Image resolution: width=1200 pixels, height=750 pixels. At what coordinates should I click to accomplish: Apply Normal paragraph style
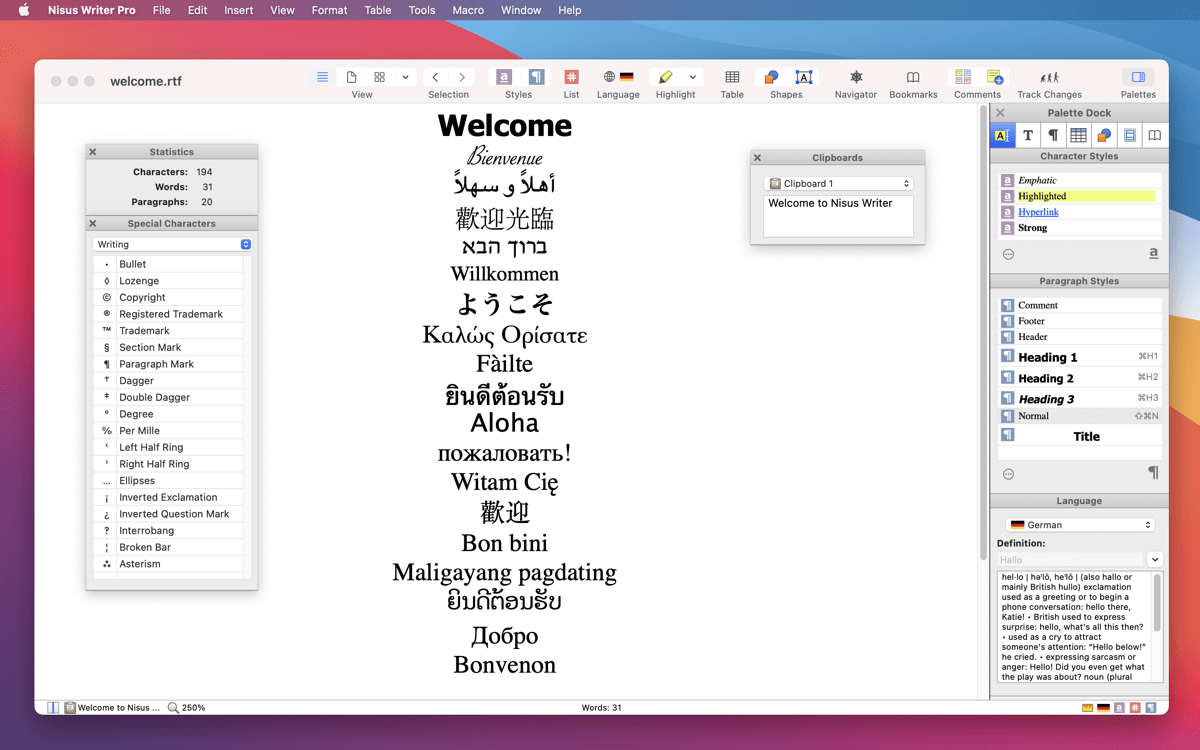click(1080, 416)
